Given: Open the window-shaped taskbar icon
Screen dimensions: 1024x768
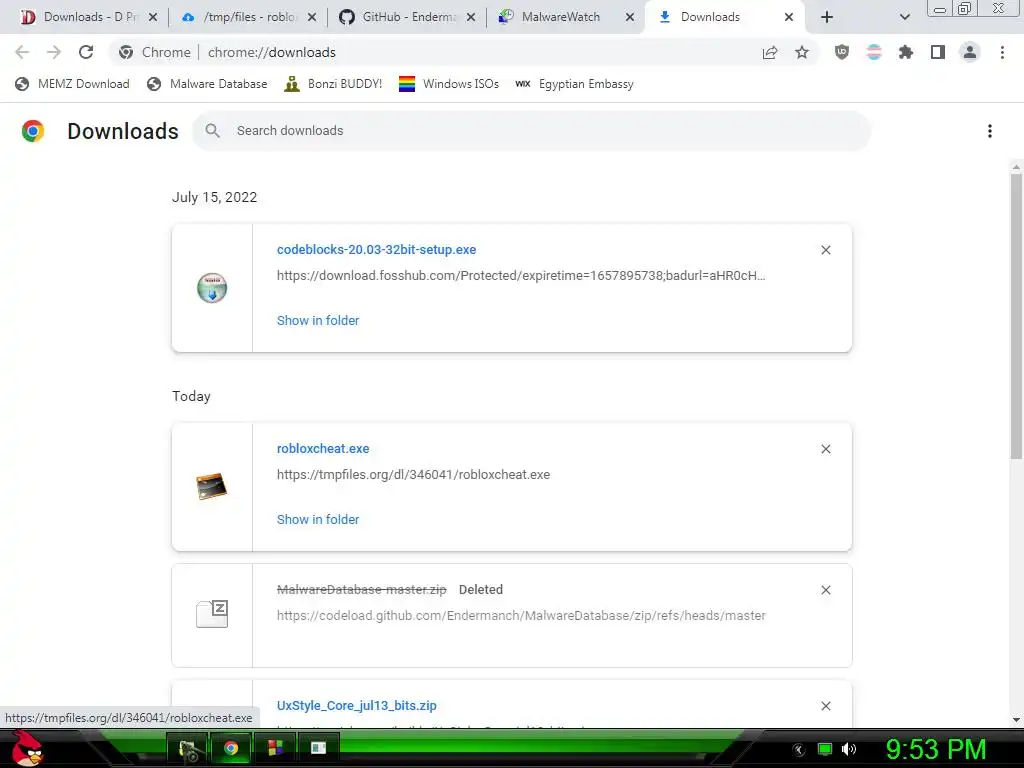Looking at the screenshot, I should [x=318, y=748].
